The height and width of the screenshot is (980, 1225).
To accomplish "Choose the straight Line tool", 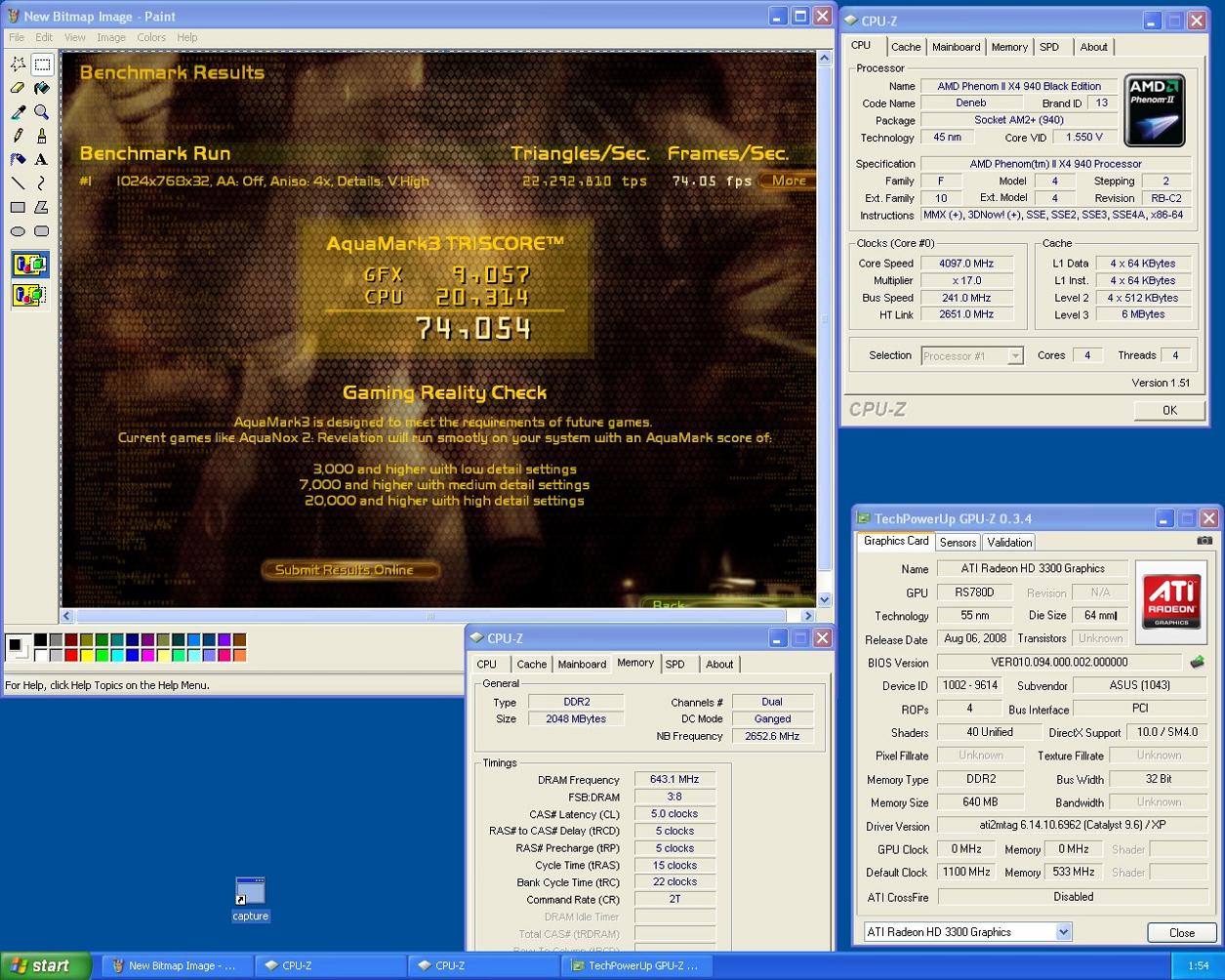I will [x=18, y=184].
